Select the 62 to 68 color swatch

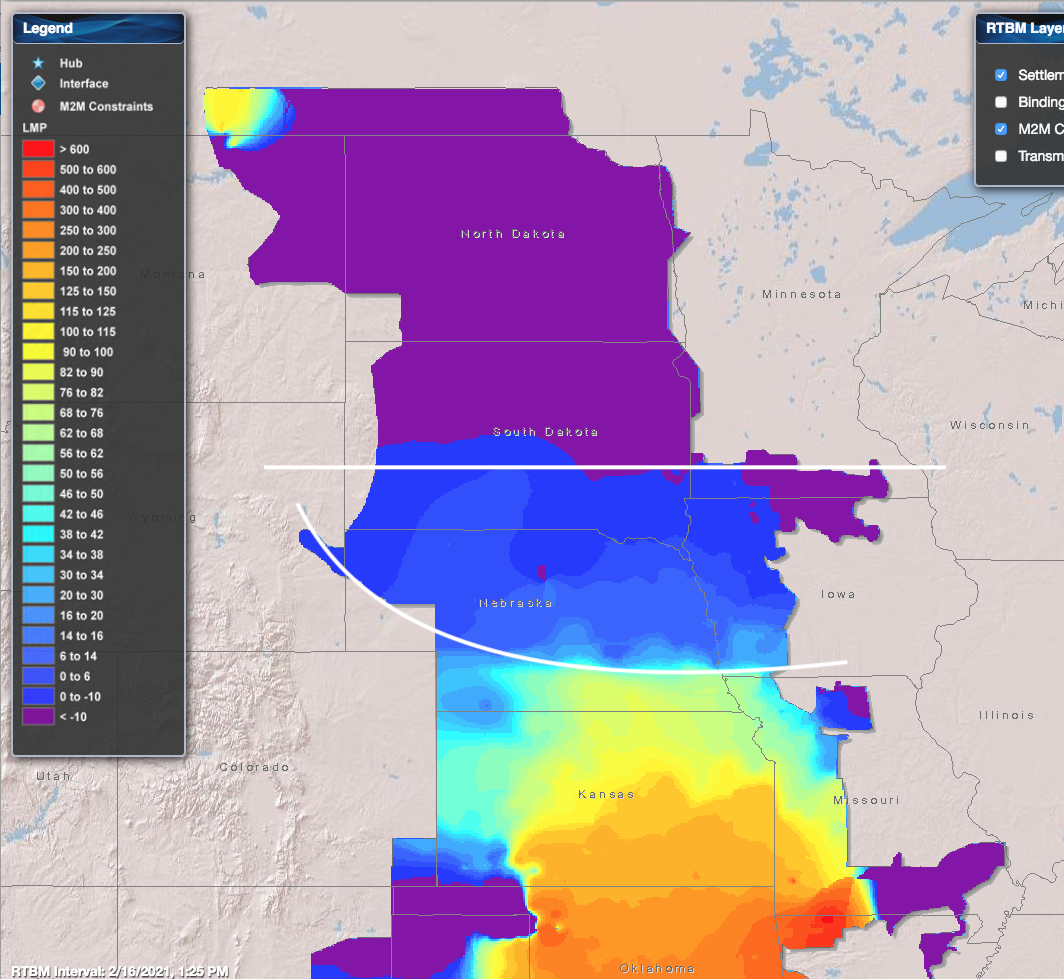coord(38,433)
